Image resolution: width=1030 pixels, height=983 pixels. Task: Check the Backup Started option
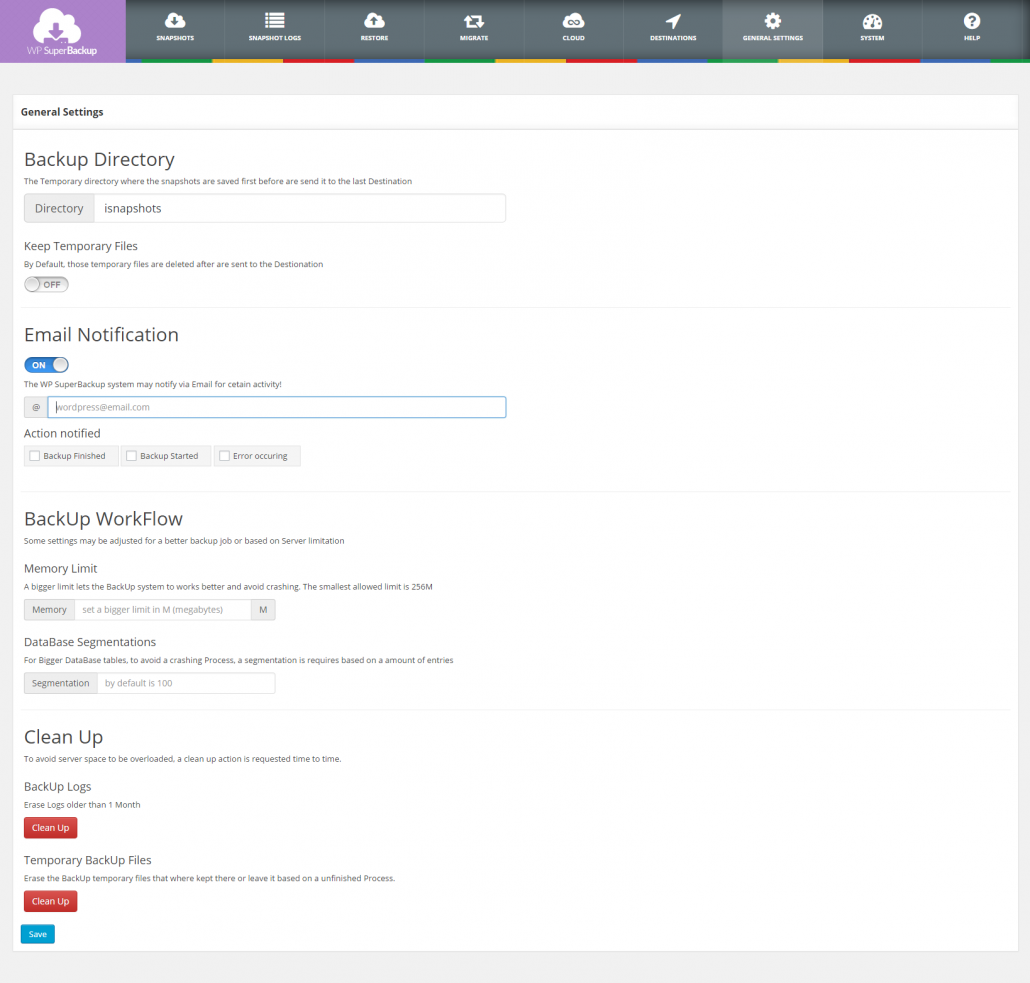[x=130, y=455]
